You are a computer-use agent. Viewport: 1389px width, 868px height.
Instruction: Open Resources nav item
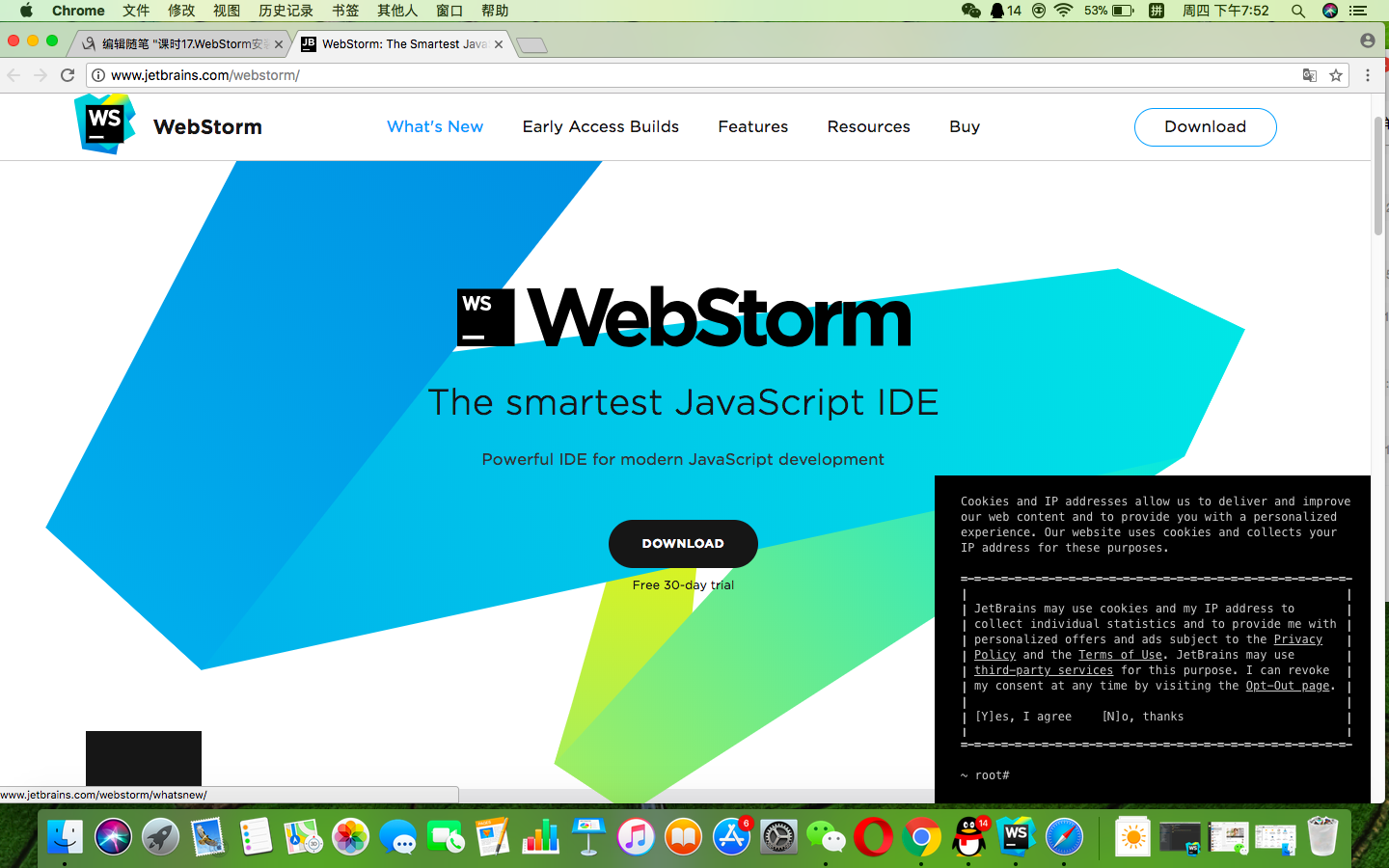(869, 126)
